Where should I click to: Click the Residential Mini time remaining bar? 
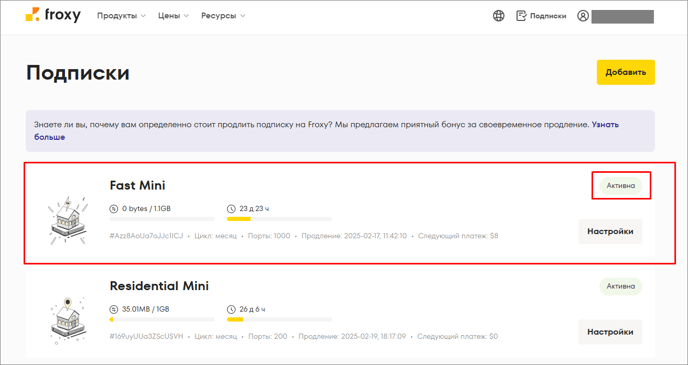[280, 319]
